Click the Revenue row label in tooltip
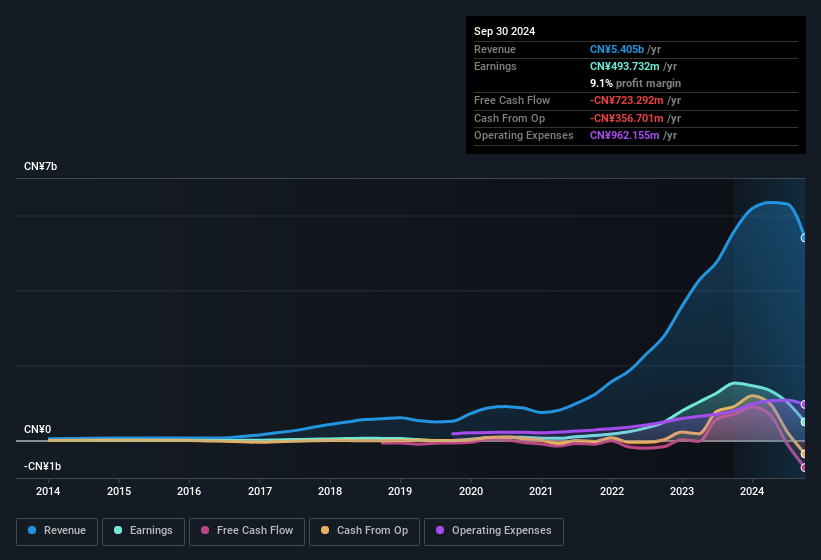Image resolution: width=821 pixels, height=560 pixels. [495, 49]
